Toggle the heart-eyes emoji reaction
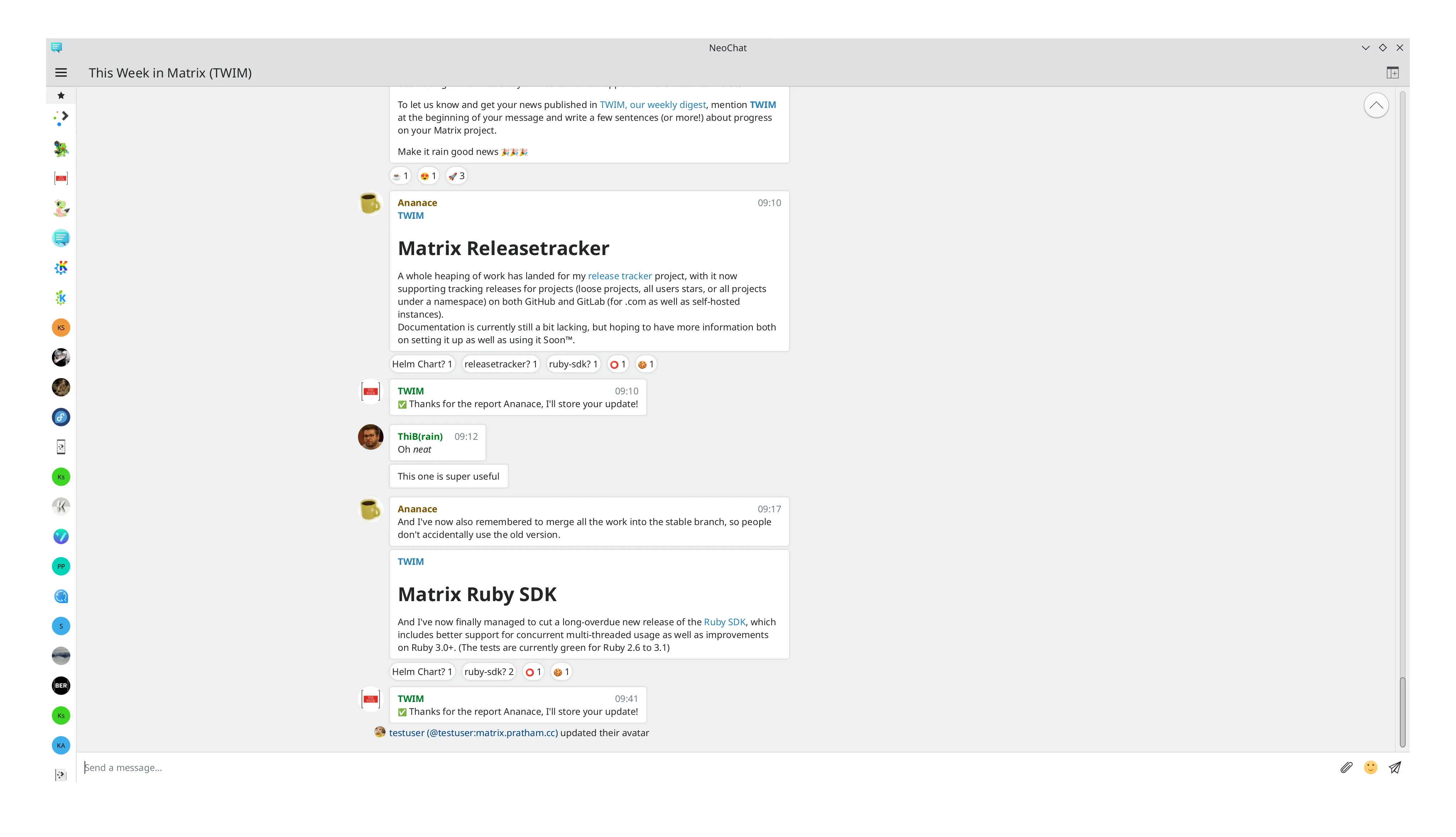1456x837 pixels. click(428, 176)
